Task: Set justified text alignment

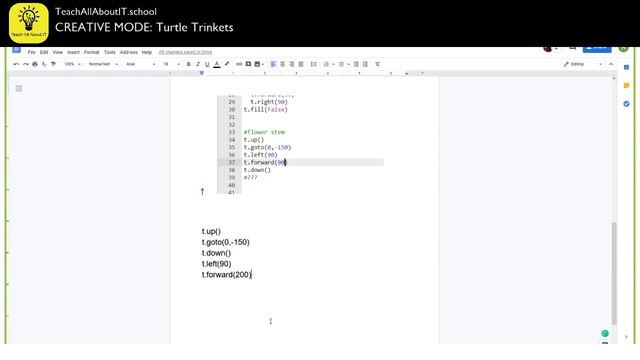Action: 301,64
